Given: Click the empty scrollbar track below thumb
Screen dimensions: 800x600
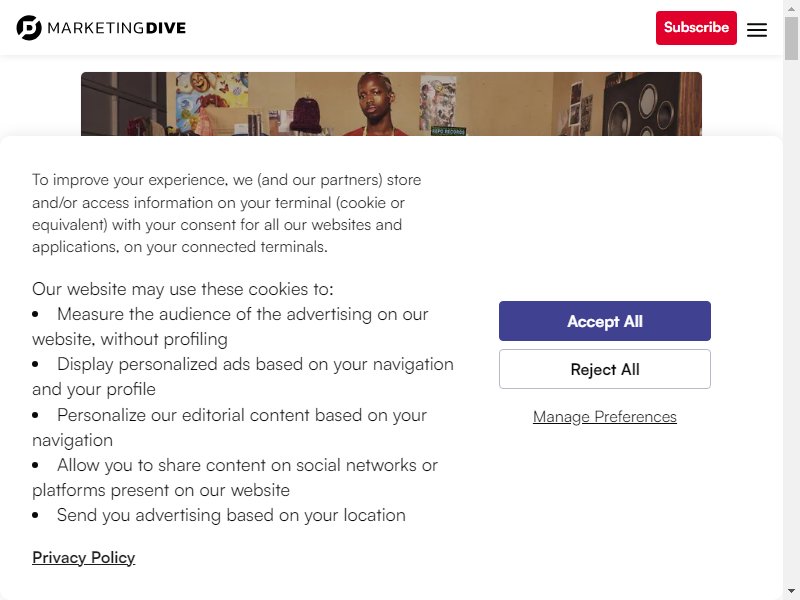Looking at the screenshot, I should pyautogui.click(x=791, y=321).
